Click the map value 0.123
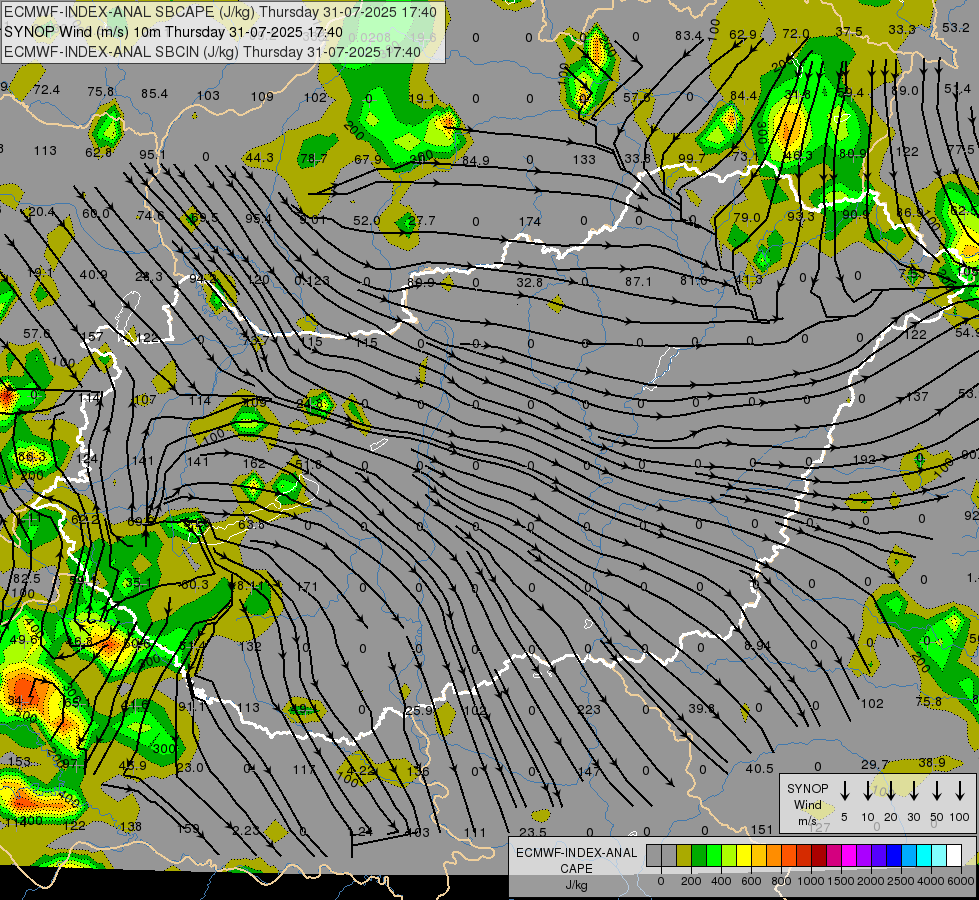 click(312, 281)
